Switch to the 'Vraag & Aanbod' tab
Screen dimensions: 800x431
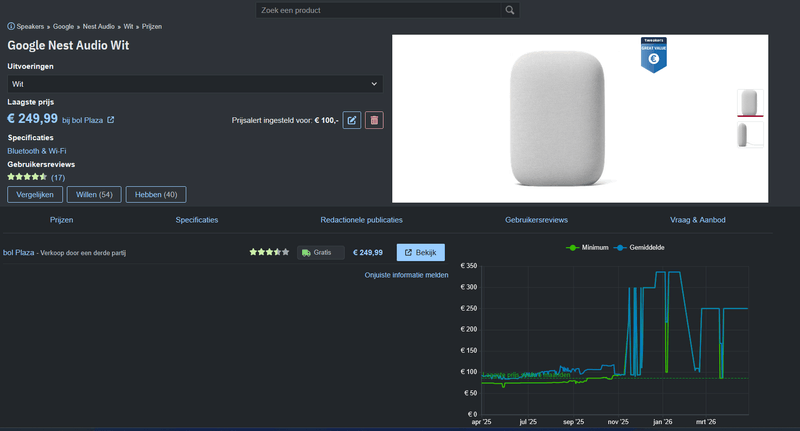(x=698, y=220)
